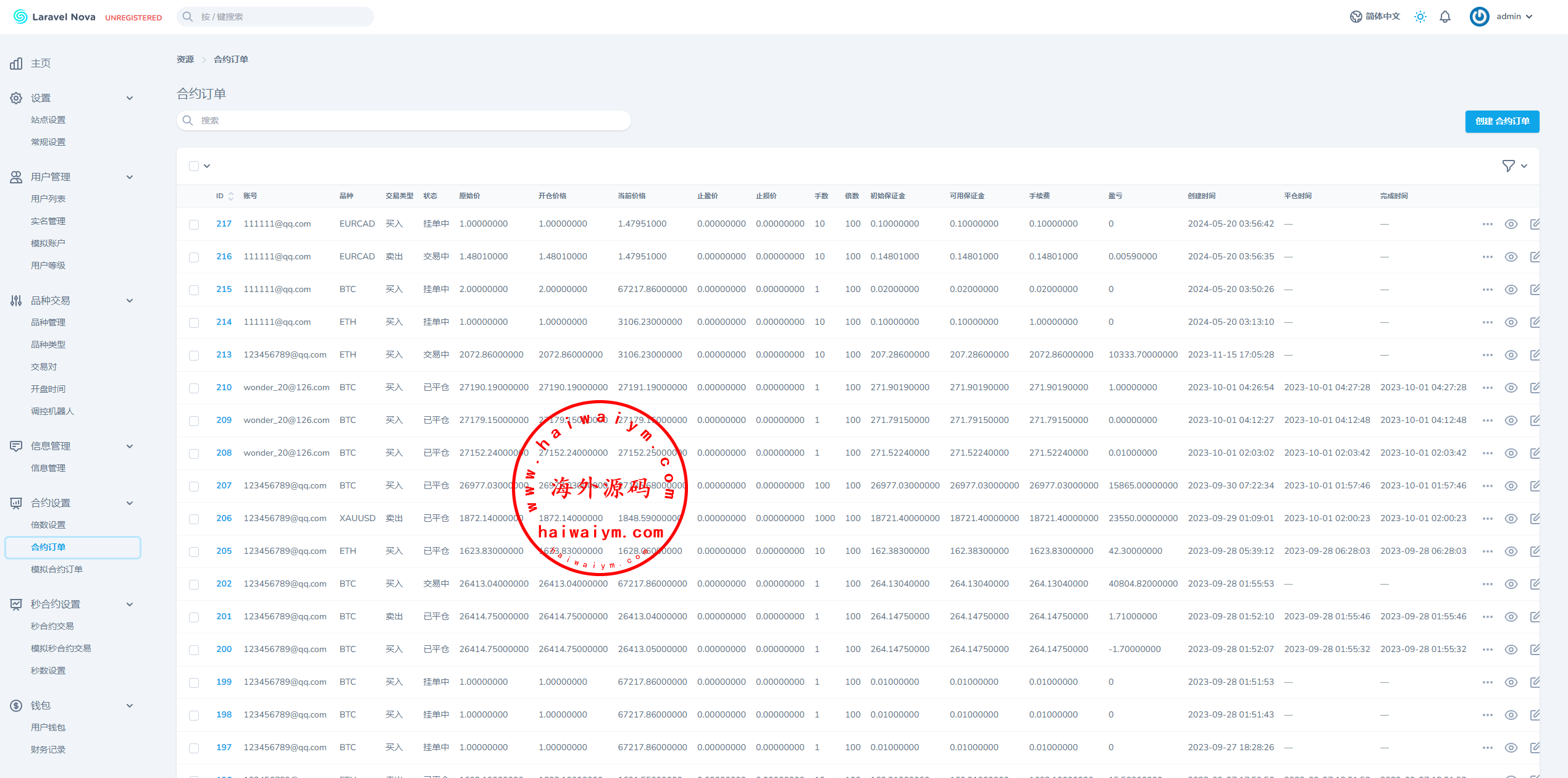Collapse the 品种交易 sidebar section
The width and height of the screenshot is (1568, 778).
coord(130,301)
